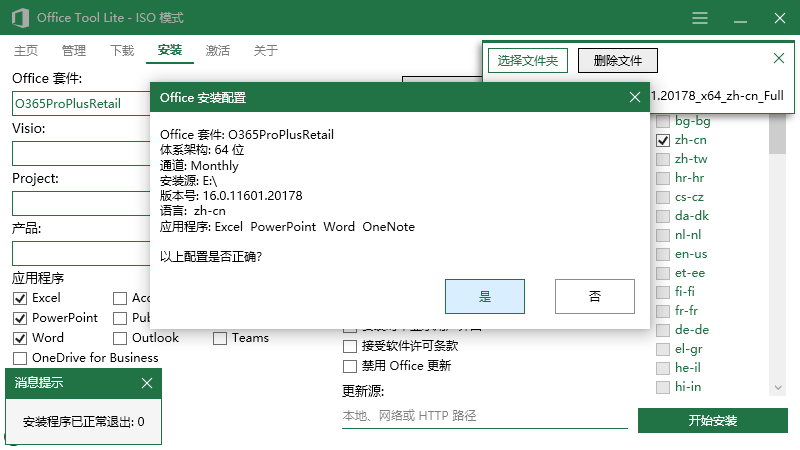Confirm configuration with 是 button
Screen dimensions: 800x450
click(x=485, y=297)
